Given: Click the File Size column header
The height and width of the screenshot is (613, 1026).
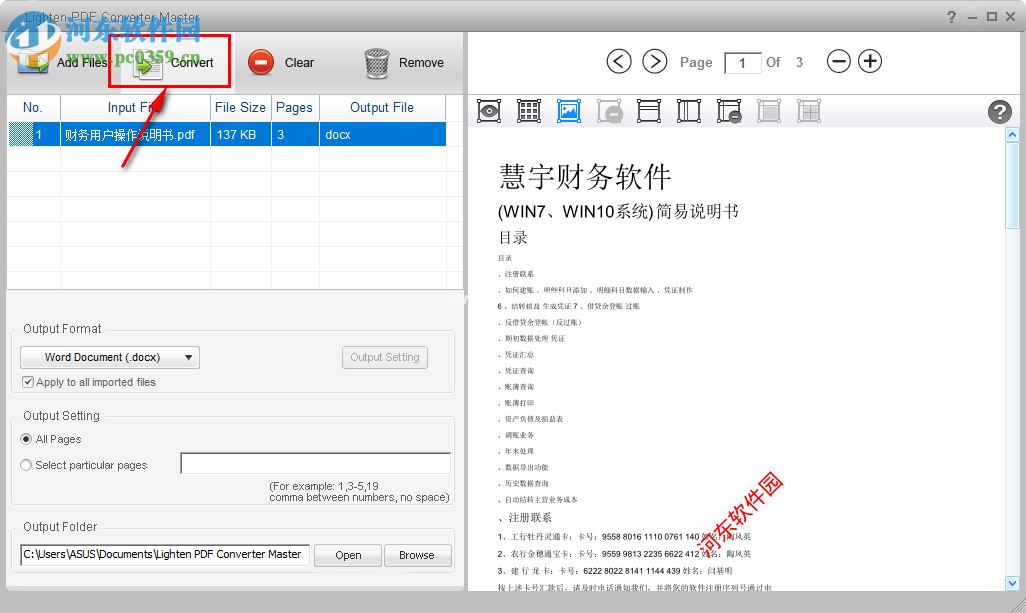Looking at the screenshot, I should coord(240,107).
